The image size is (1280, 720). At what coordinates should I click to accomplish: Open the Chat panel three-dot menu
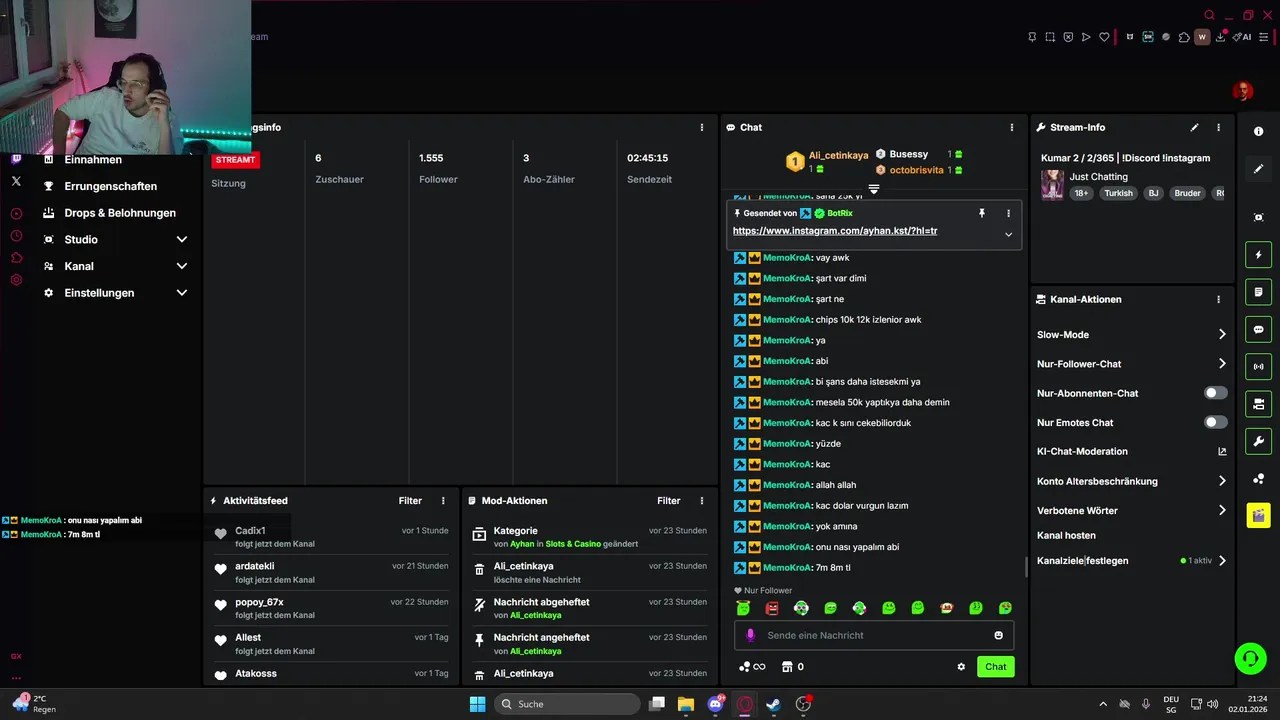1011,128
